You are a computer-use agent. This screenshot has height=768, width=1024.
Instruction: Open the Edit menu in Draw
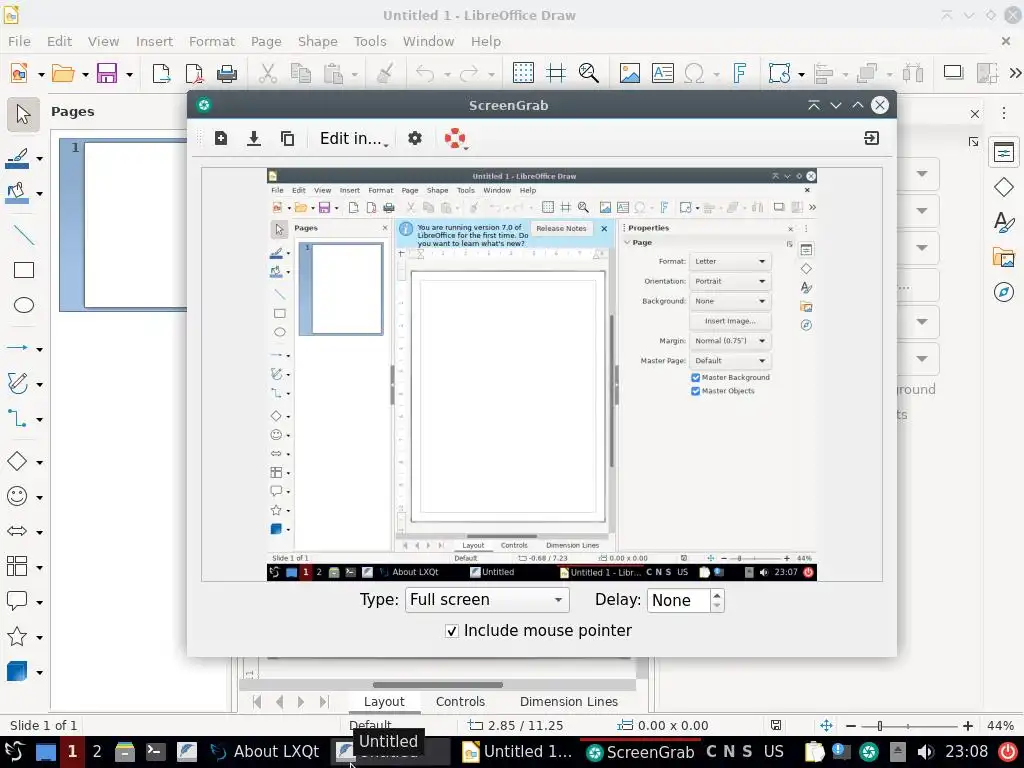click(59, 41)
